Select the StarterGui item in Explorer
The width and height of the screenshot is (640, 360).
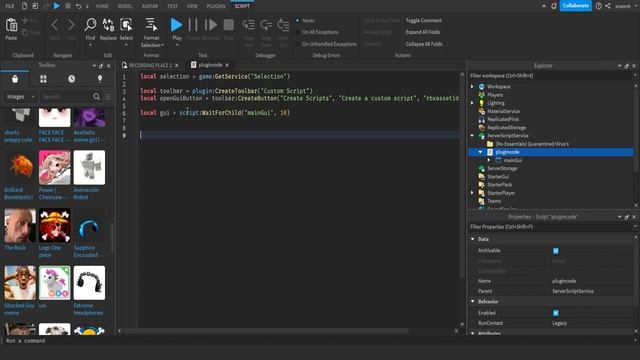click(498, 177)
